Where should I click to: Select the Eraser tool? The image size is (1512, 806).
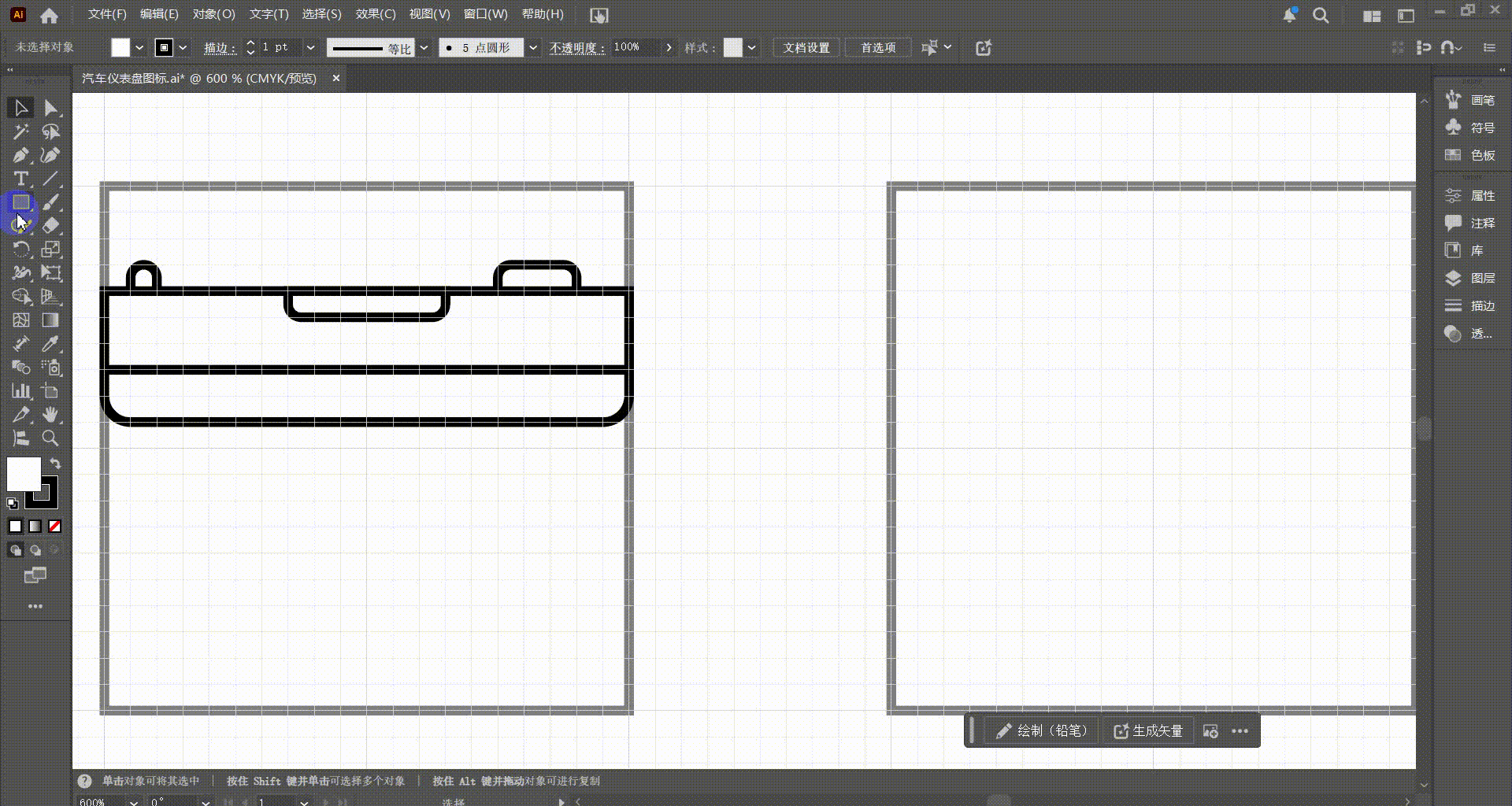pos(50,226)
